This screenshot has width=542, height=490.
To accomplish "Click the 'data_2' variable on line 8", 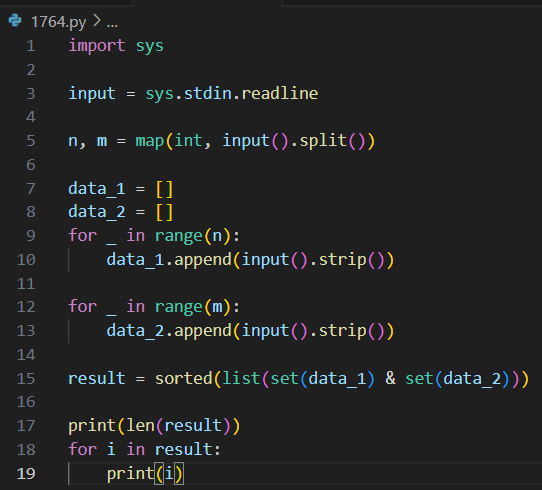I will 97,212.
